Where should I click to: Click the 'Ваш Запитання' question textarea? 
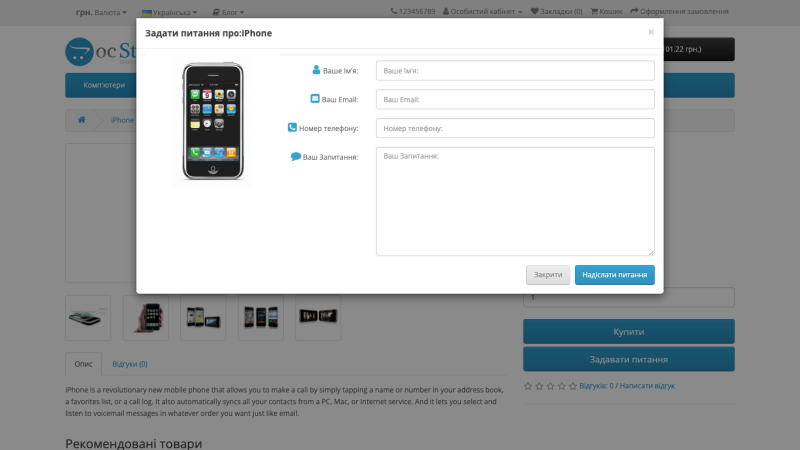515,202
